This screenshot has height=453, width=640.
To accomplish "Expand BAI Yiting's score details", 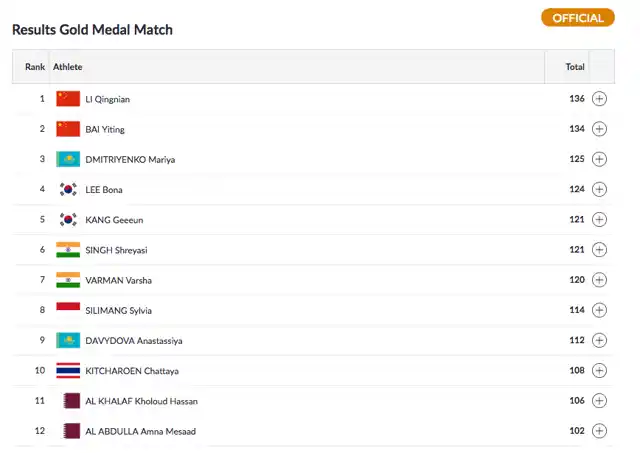I will point(599,129).
